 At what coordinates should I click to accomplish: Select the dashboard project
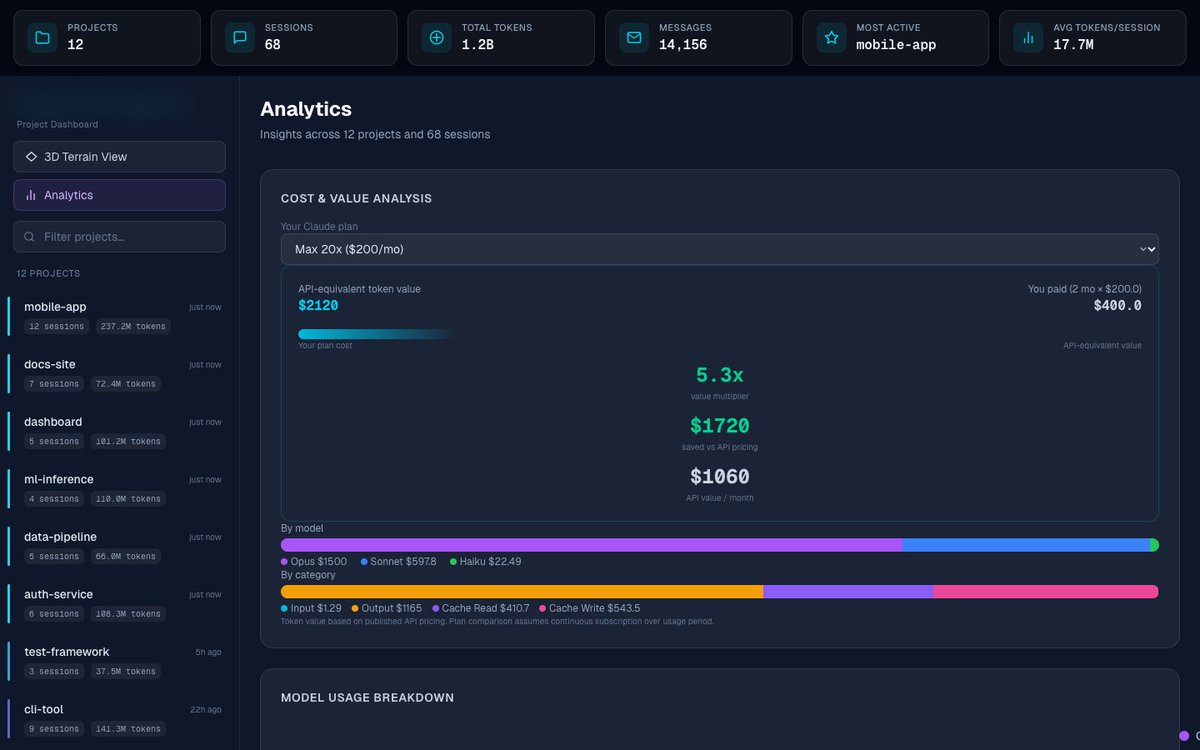pyautogui.click(x=119, y=431)
